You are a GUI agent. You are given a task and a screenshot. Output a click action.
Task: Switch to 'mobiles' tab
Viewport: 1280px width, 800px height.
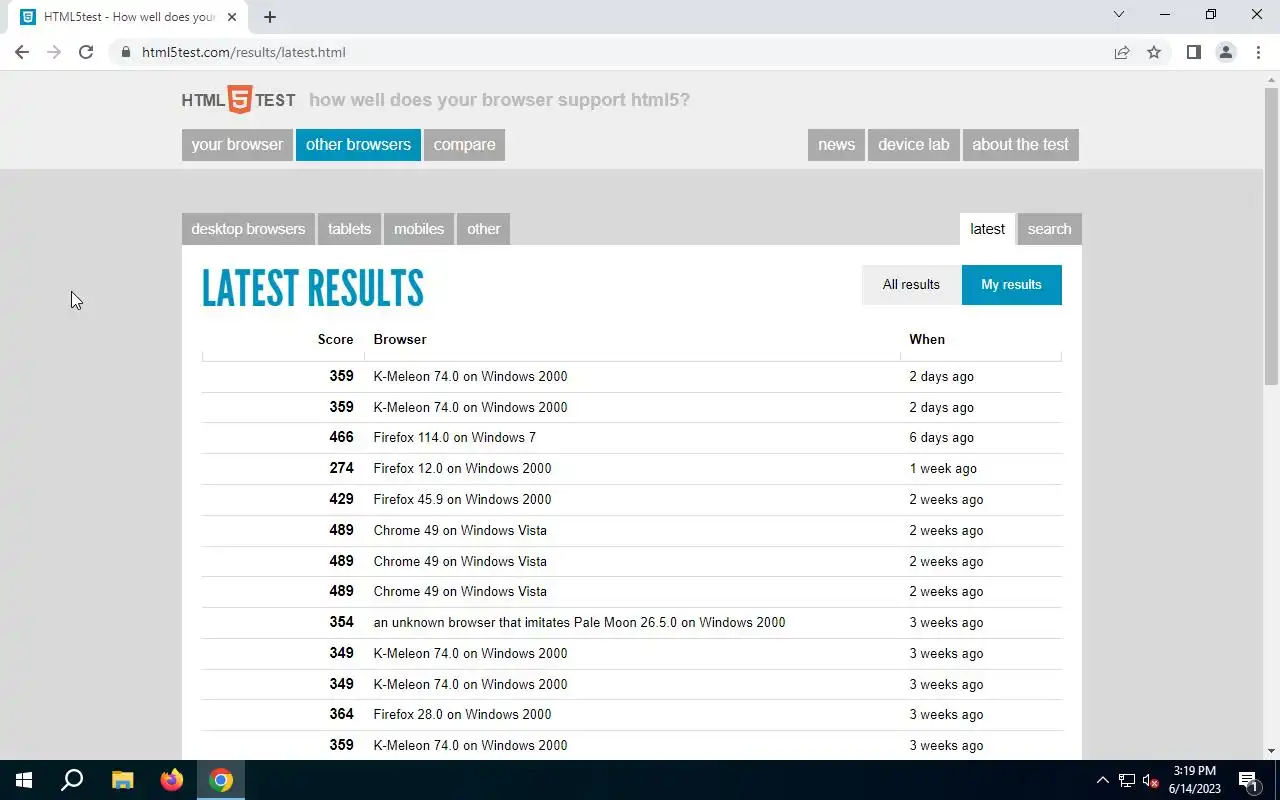[x=419, y=229]
